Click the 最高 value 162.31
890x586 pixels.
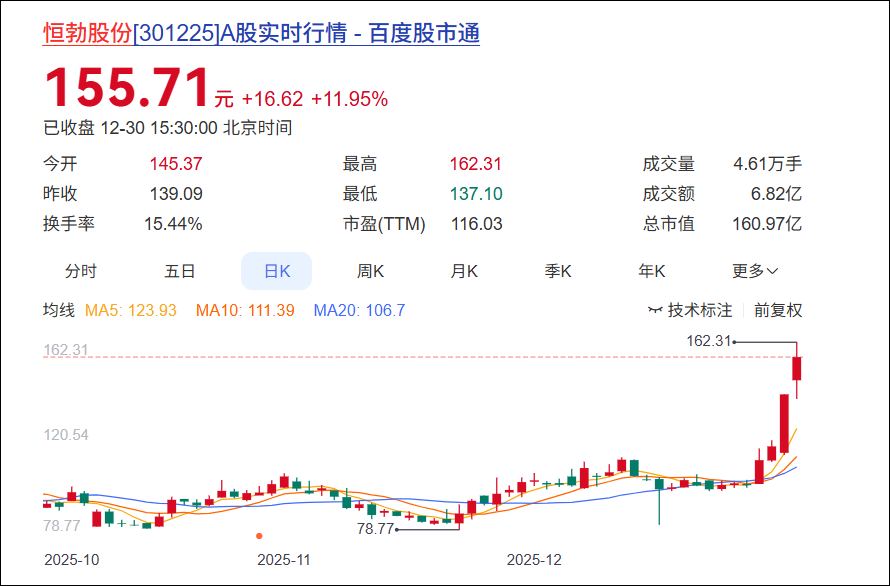(476, 165)
